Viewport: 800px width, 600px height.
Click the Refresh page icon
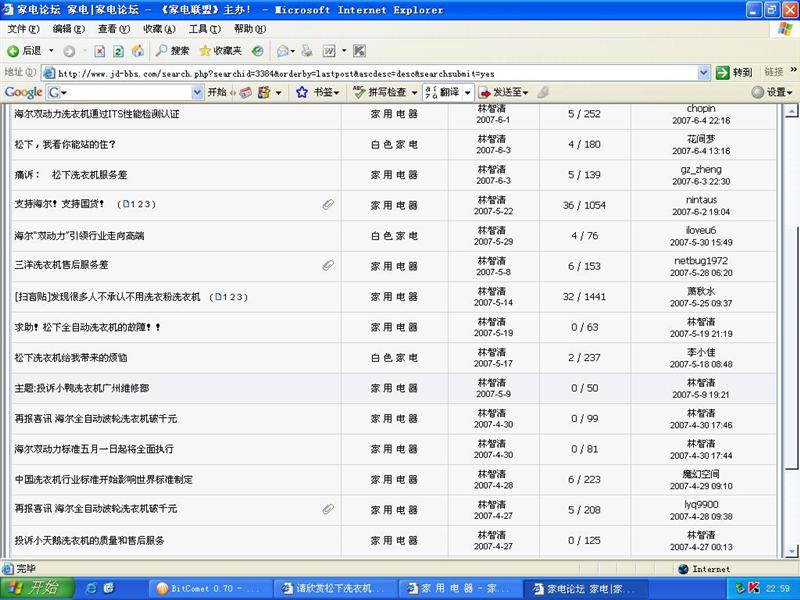[118, 51]
